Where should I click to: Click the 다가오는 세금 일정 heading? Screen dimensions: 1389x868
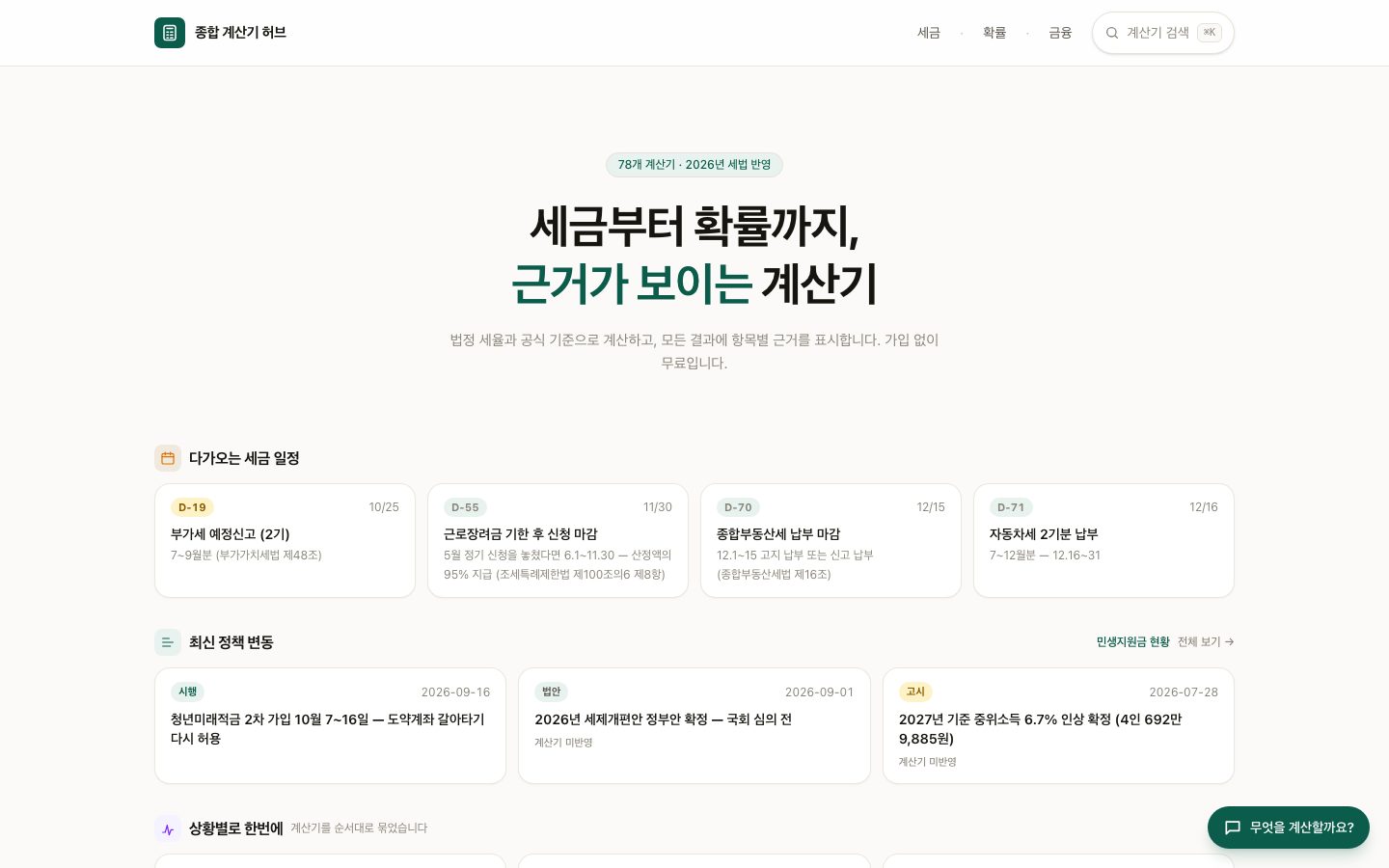(x=244, y=458)
